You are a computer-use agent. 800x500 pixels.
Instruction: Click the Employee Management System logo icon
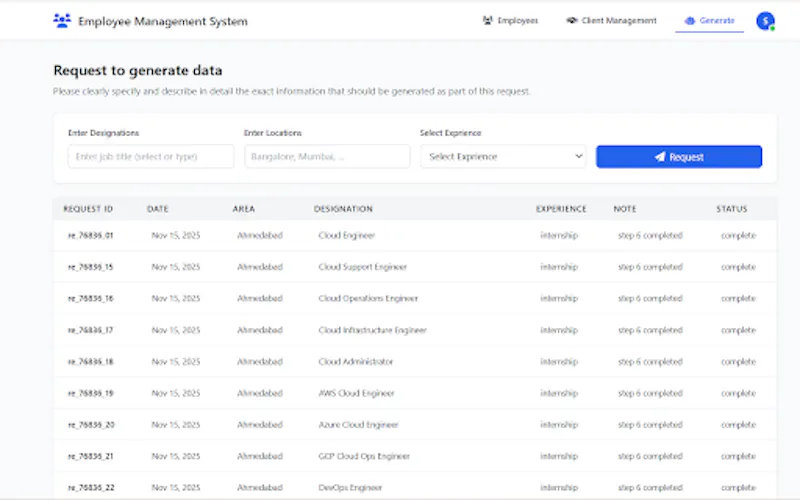(62, 21)
